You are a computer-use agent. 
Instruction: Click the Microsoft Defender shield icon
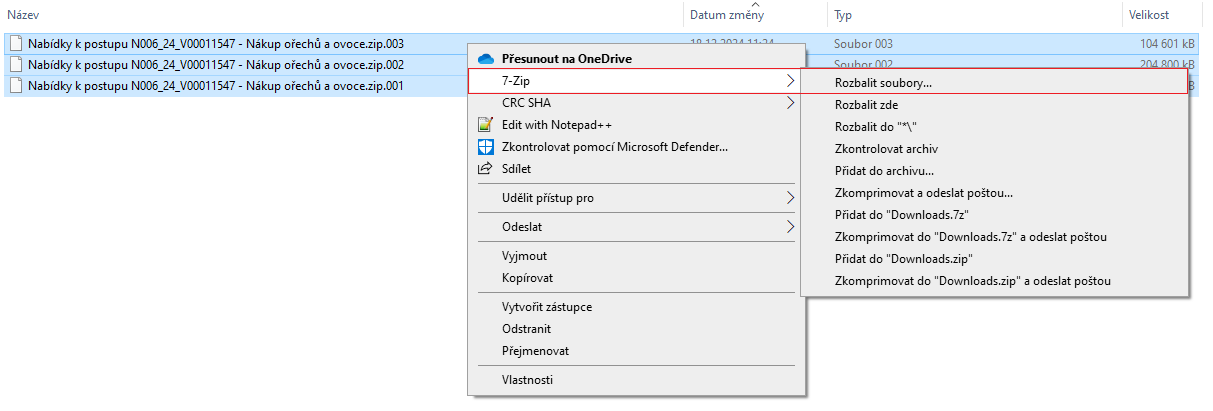[486, 147]
